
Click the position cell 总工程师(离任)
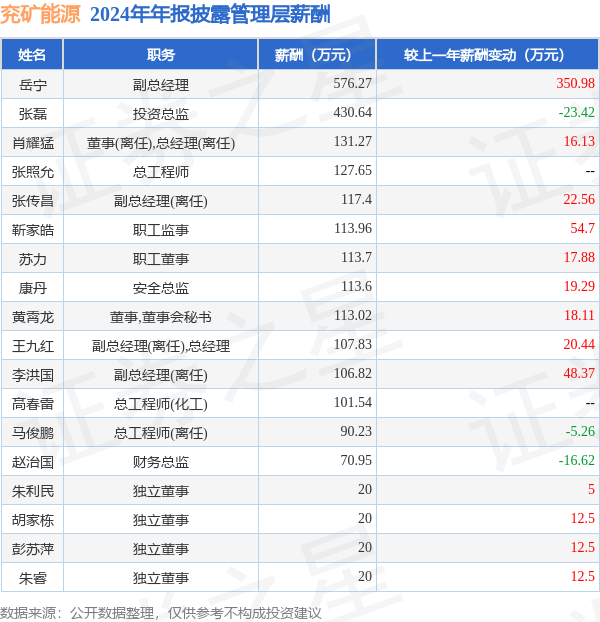(x=161, y=433)
